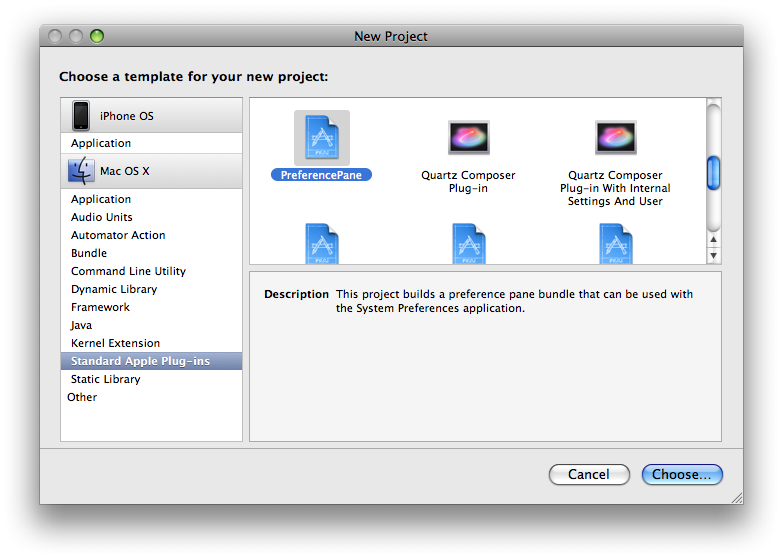The height and width of the screenshot is (559, 783).
Task: Click the scroll down arrow
Action: (x=714, y=255)
